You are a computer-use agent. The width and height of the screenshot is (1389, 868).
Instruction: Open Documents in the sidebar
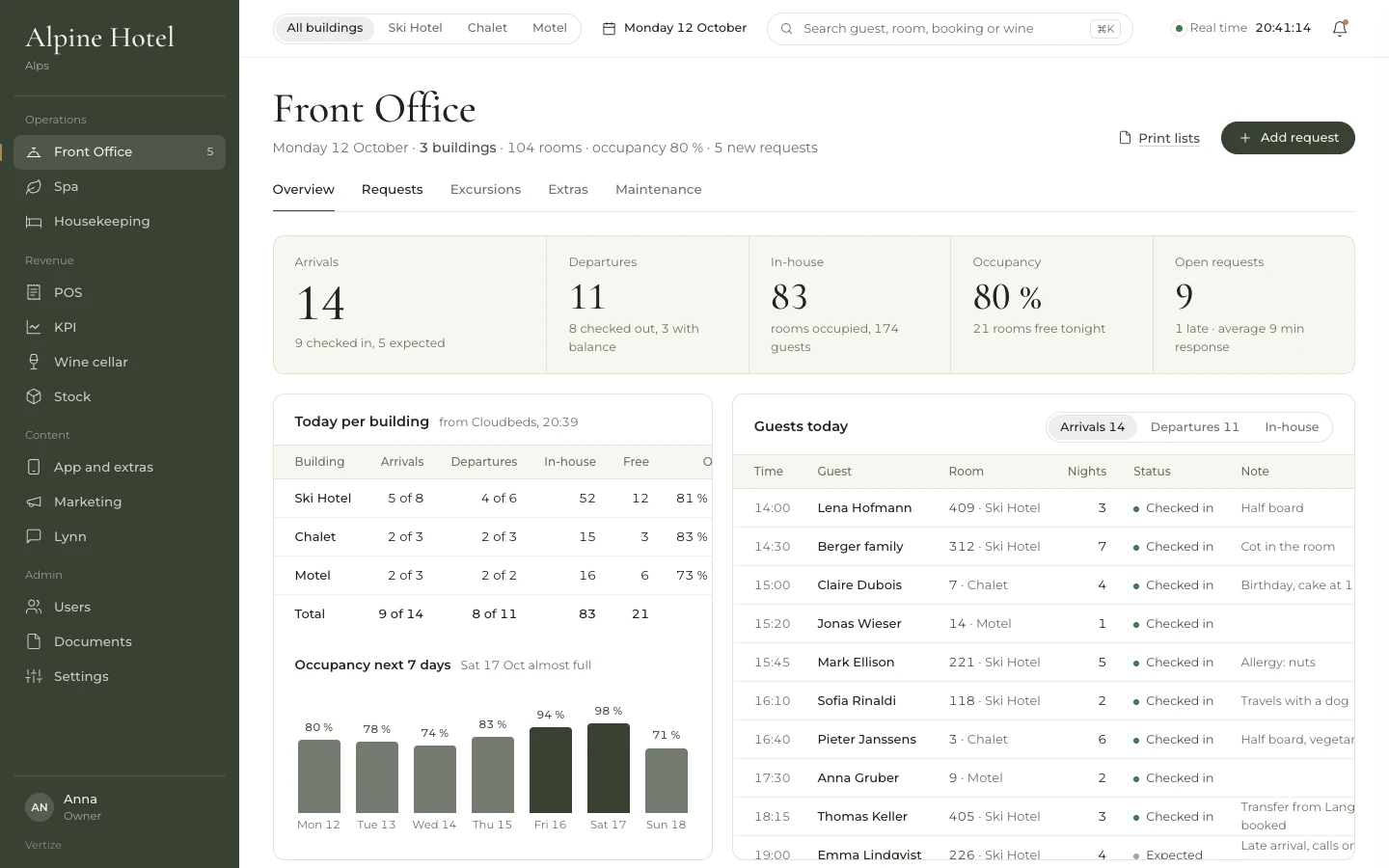click(x=120, y=642)
